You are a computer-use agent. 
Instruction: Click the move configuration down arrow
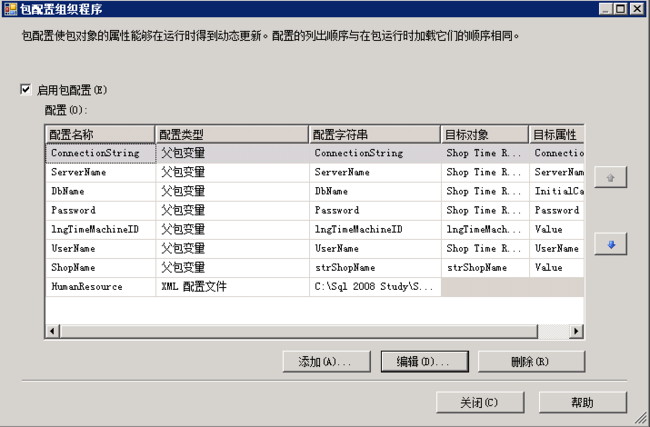click(610, 244)
